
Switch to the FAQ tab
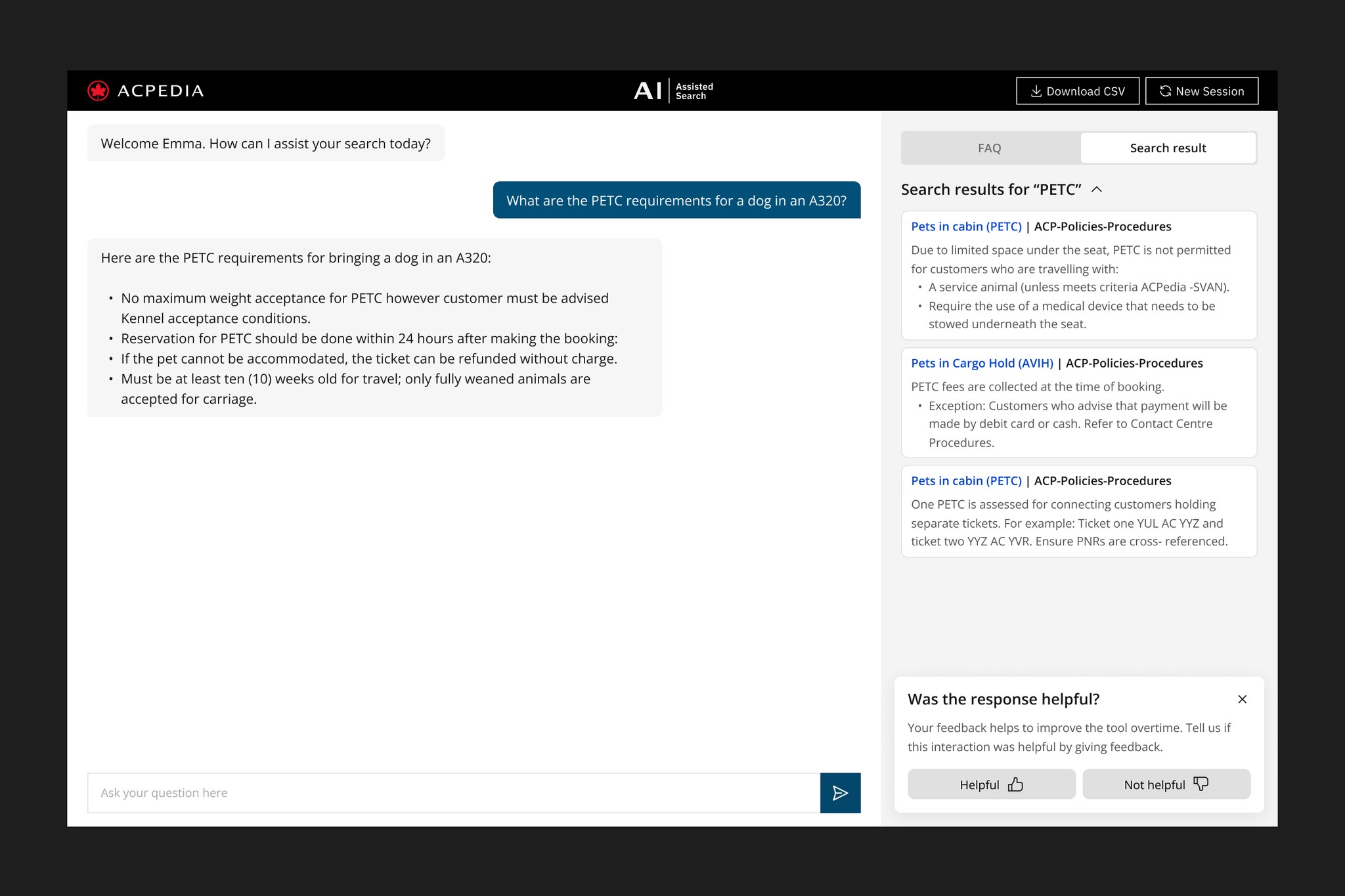coord(990,148)
